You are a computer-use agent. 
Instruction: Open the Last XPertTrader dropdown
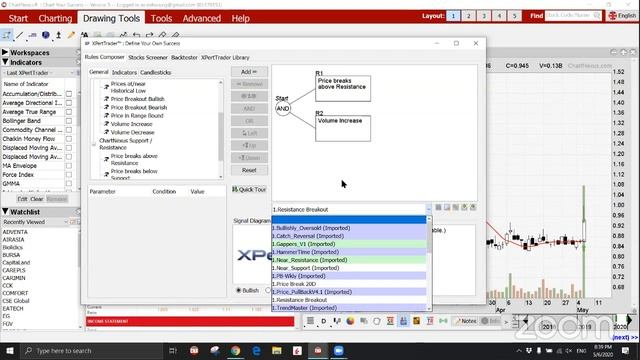point(72,73)
